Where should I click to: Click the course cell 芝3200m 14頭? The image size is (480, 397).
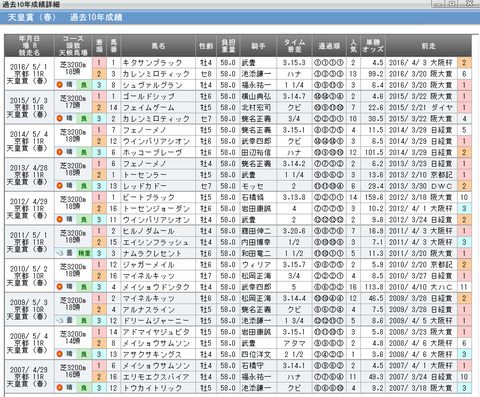73,338
